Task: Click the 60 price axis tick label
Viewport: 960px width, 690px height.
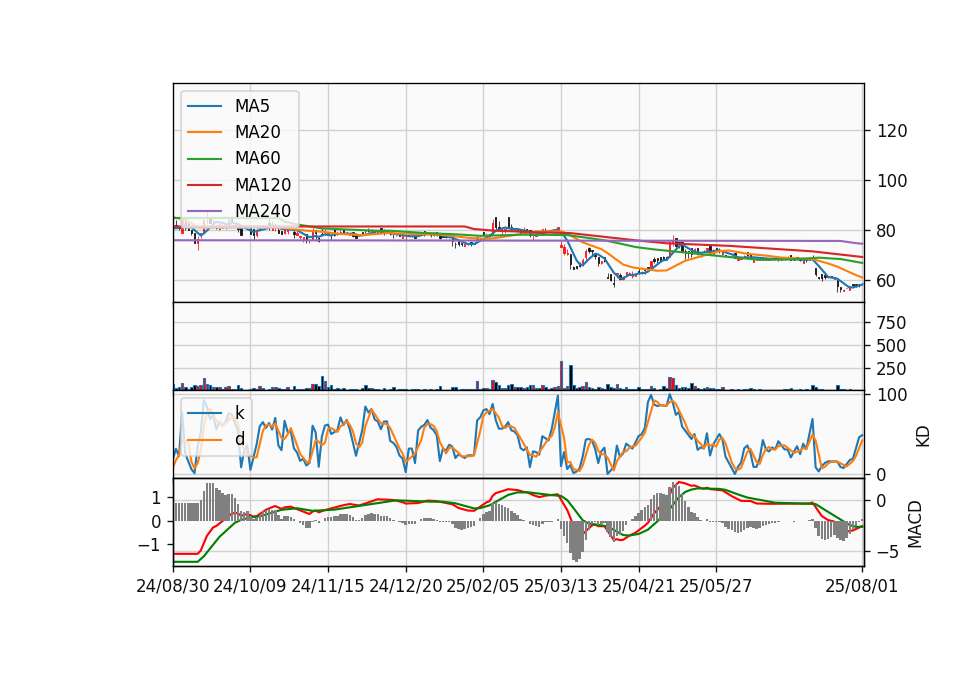Action: tap(887, 281)
